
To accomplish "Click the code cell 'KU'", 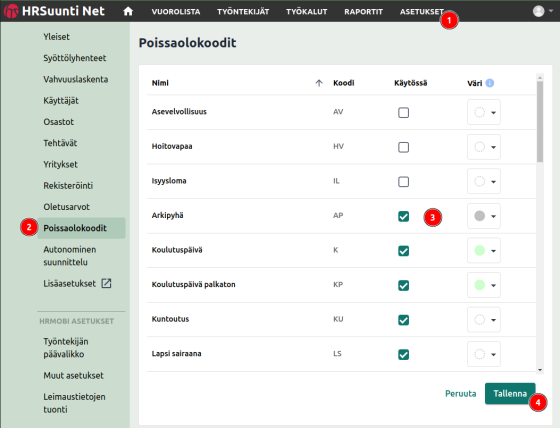I will [x=338, y=319].
